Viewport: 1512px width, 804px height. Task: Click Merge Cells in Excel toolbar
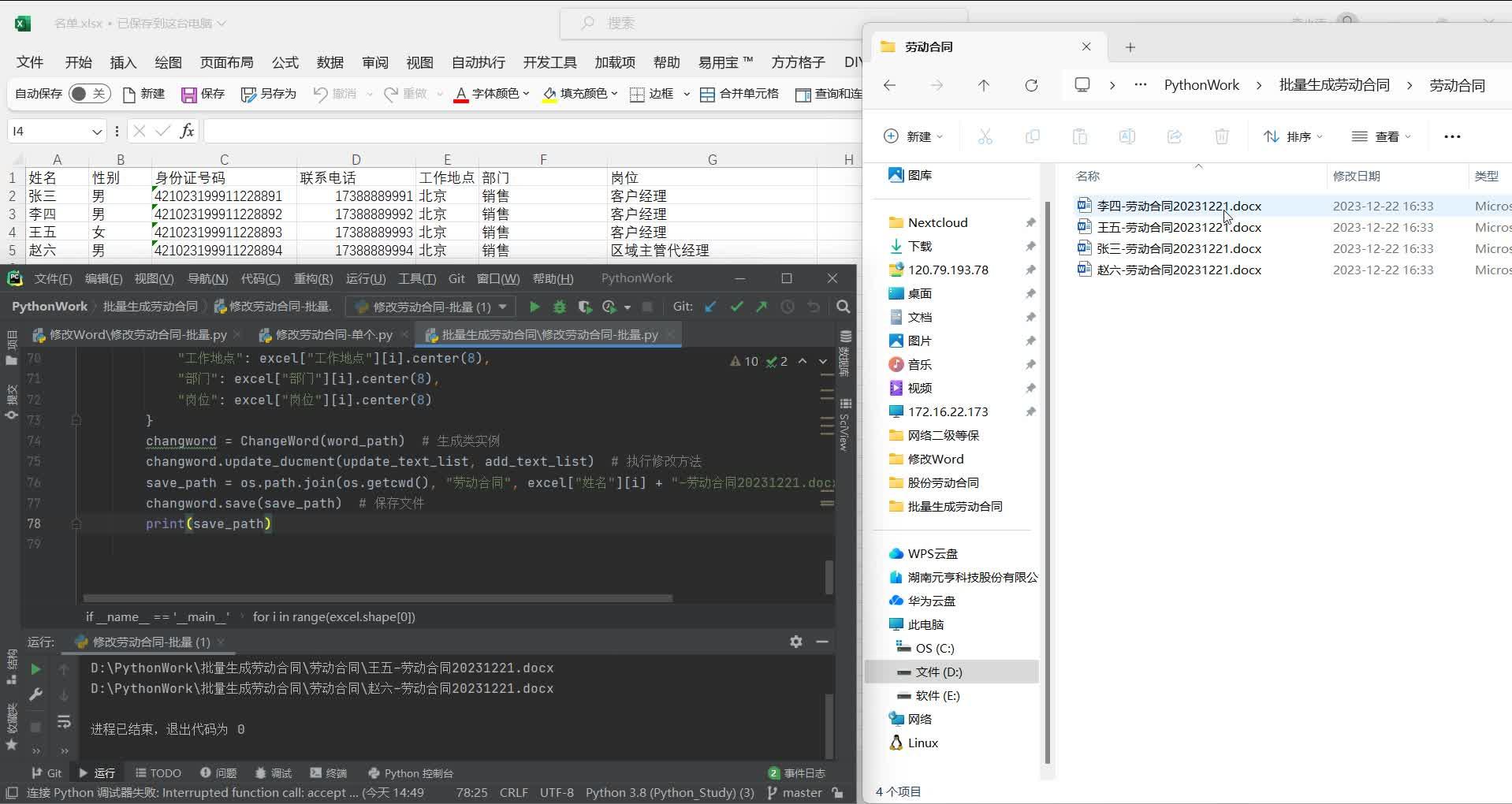739,94
